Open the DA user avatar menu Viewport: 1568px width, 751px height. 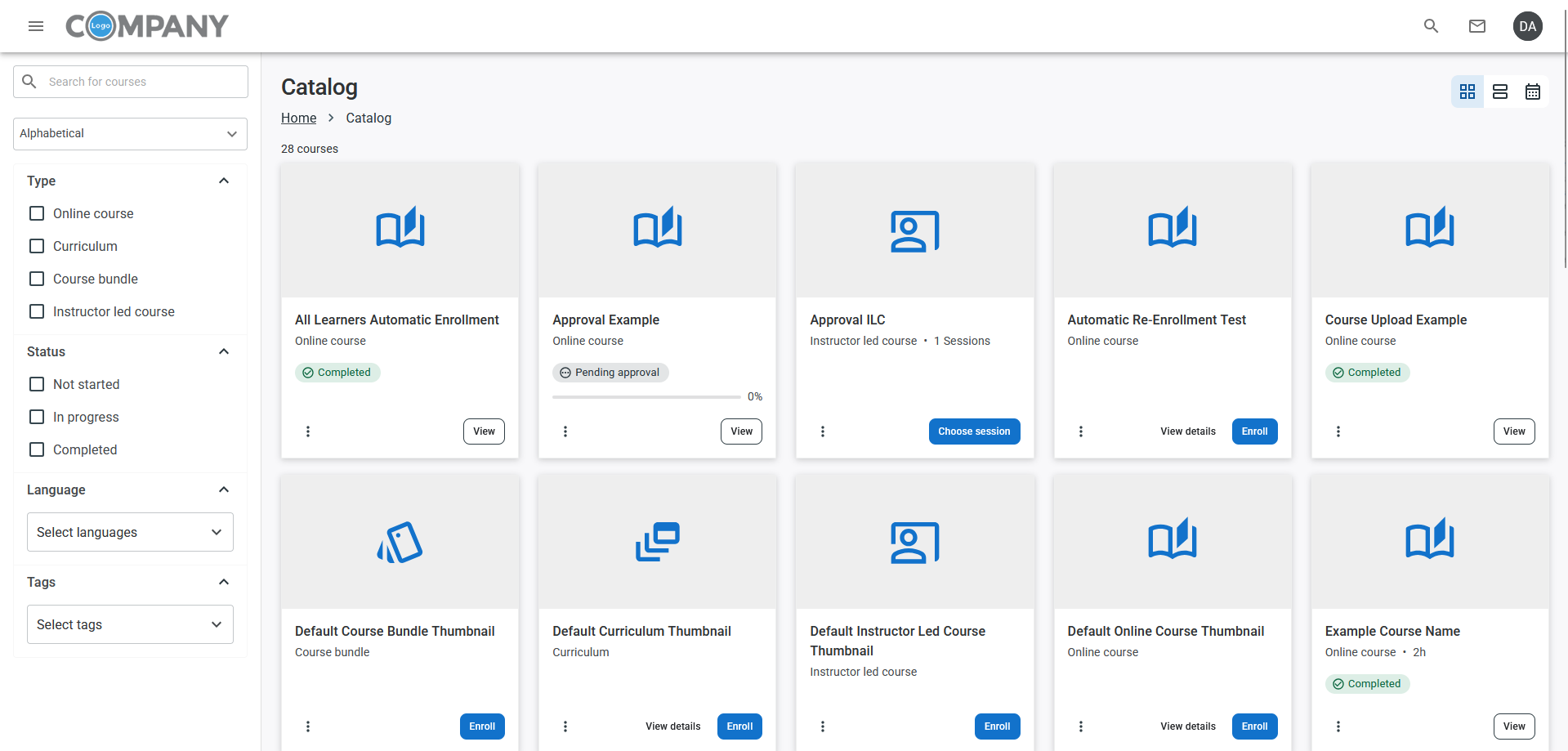pyautogui.click(x=1528, y=26)
